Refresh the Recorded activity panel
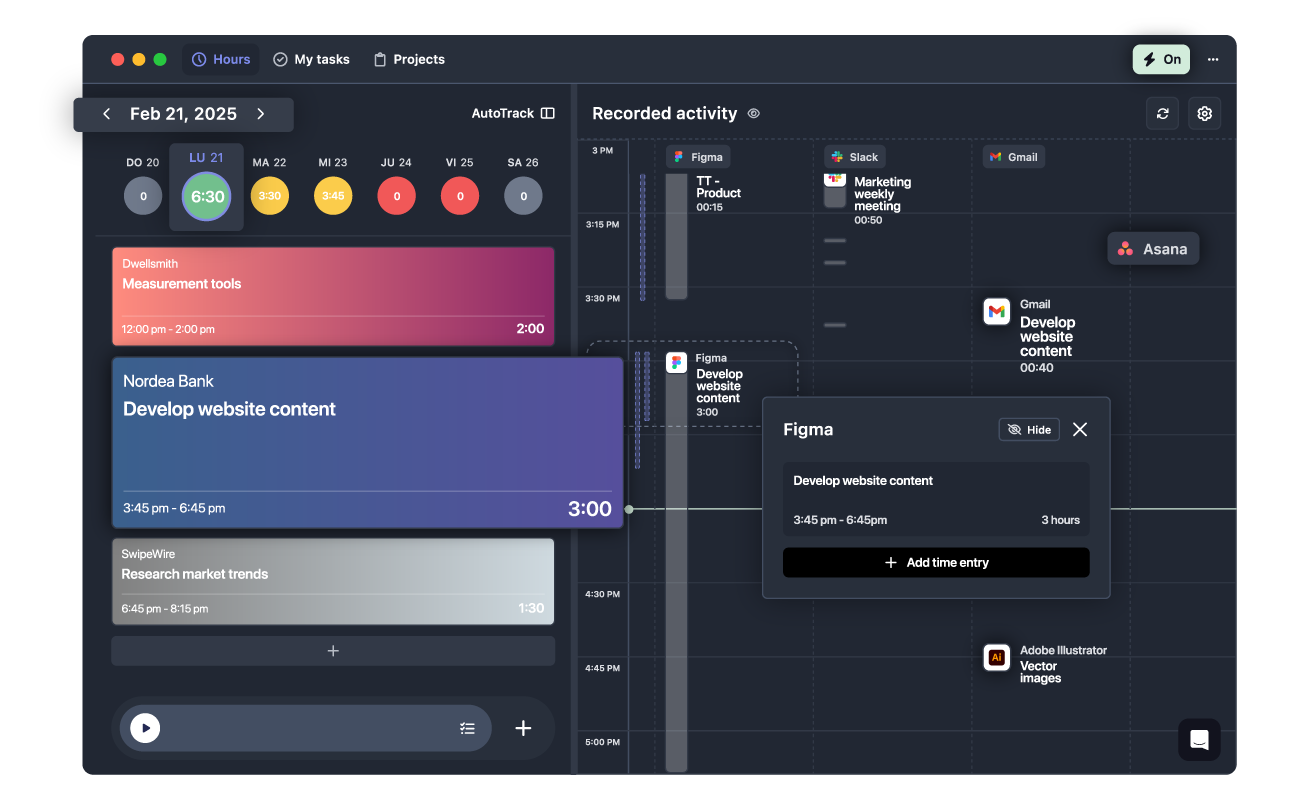This screenshot has height=800, width=1304. coord(1162,113)
